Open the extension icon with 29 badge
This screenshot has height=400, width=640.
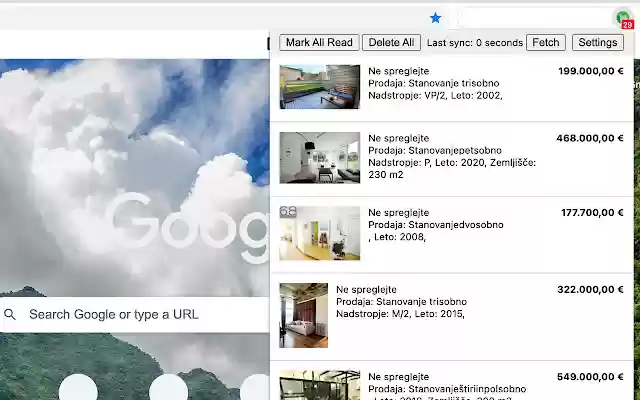(x=623, y=18)
